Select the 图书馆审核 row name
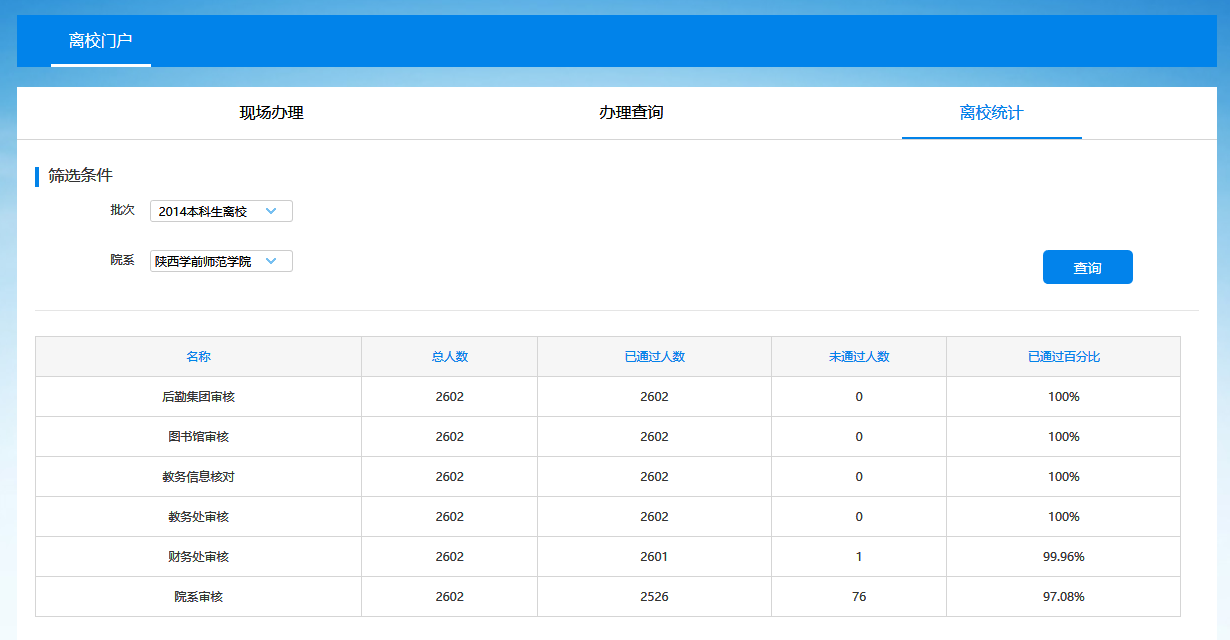This screenshot has height=640, width=1230. coord(198,437)
